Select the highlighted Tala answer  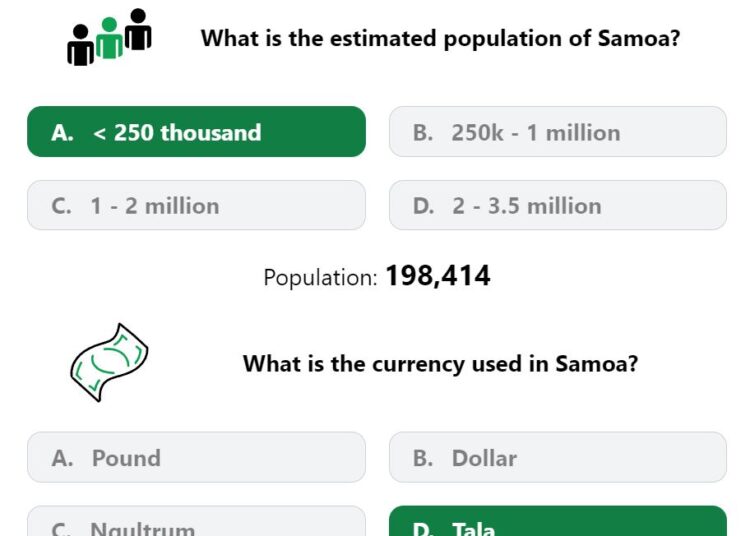pyautogui.click(x=558, y=521)
